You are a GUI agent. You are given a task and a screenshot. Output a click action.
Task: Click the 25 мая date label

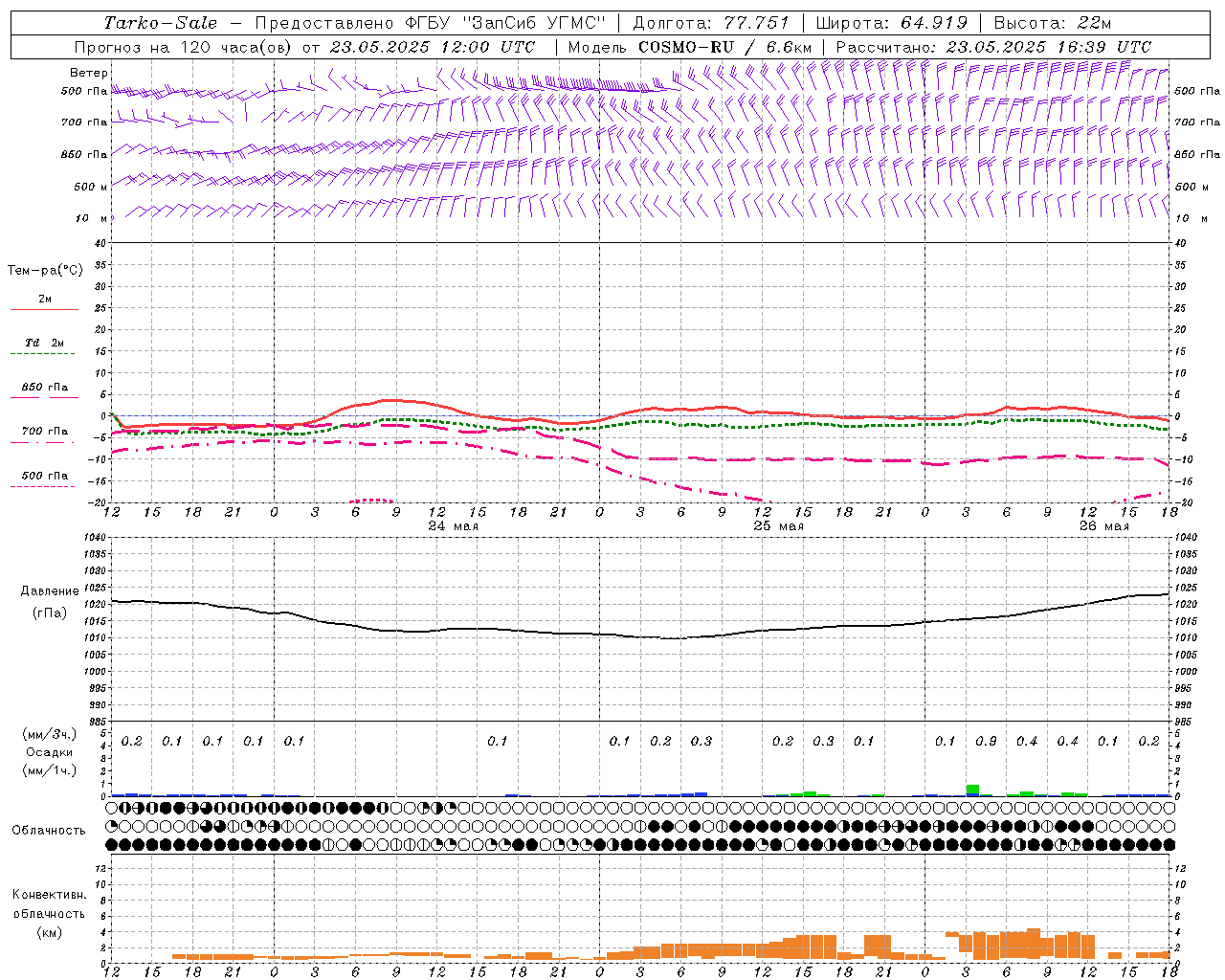point(779,526)
